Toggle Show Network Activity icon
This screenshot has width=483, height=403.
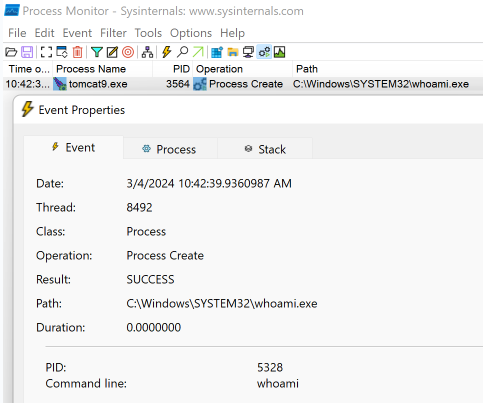point(248,52)
